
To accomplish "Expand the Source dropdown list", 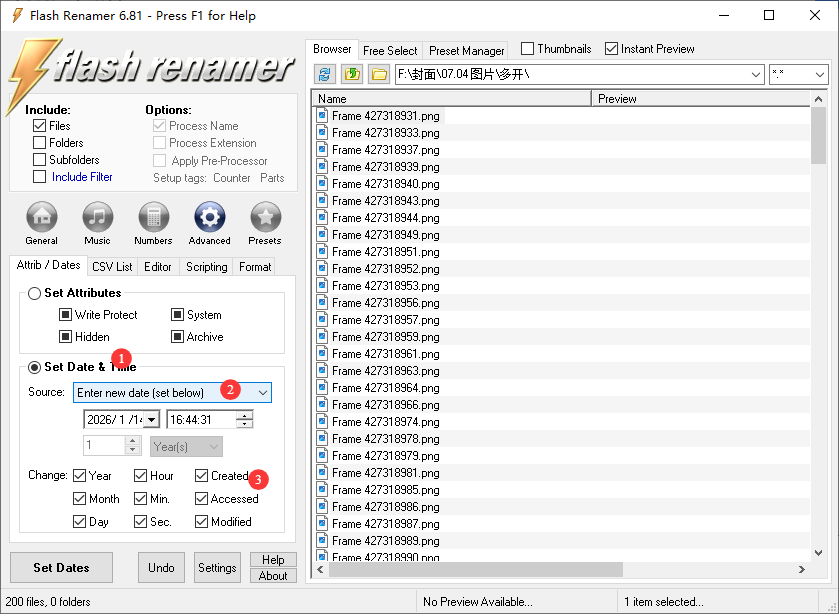I will click(x=263, y=393).
